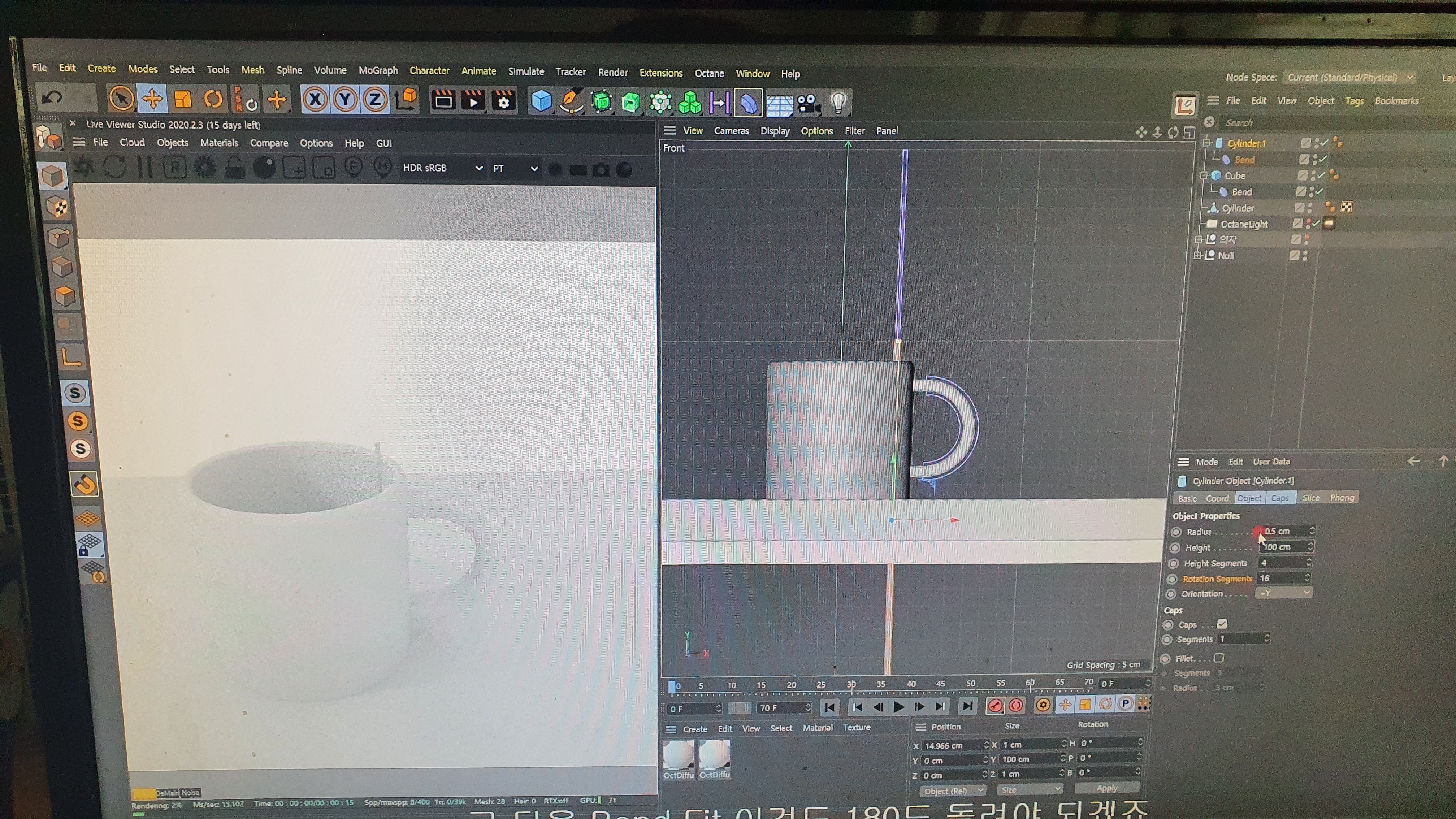Open the Orientation dropdown

(1284, 593)
